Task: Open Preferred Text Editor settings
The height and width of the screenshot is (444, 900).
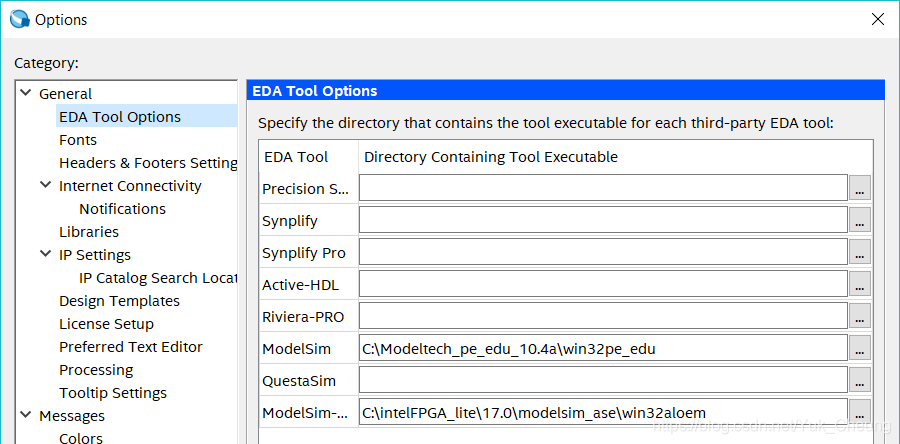Action: (x=130, y=347)
